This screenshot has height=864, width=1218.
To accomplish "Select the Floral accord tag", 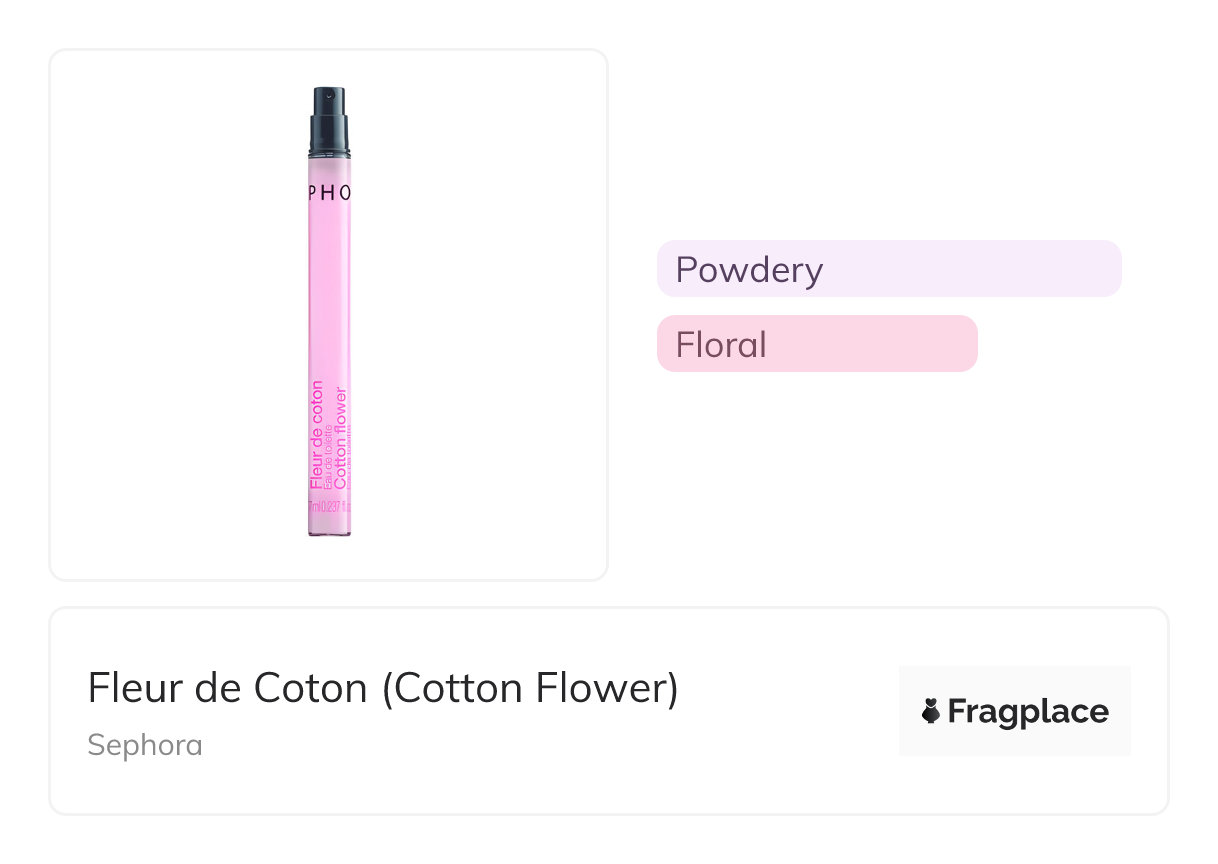I will tap(721, 345).
